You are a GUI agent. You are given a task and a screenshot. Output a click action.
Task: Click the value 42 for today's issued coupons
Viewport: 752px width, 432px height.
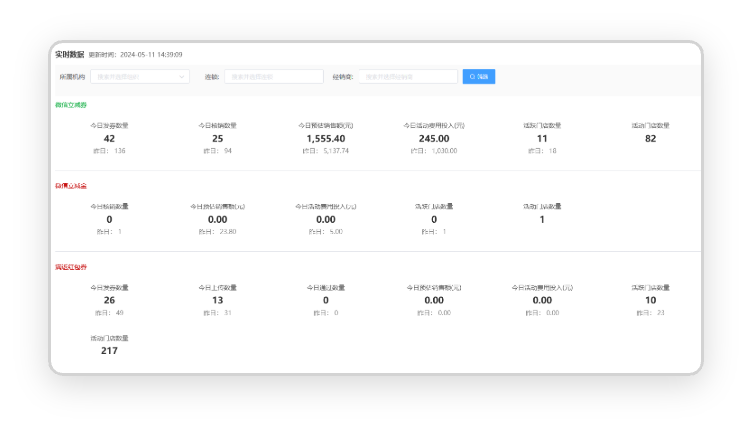pyautogui.click(x=109, y=139)
